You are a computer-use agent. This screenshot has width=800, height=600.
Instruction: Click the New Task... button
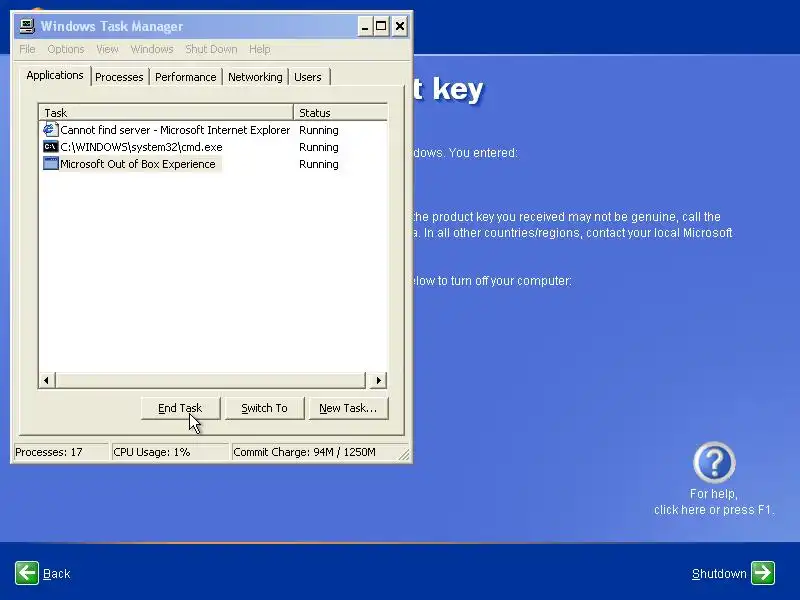tap(348, 408)
